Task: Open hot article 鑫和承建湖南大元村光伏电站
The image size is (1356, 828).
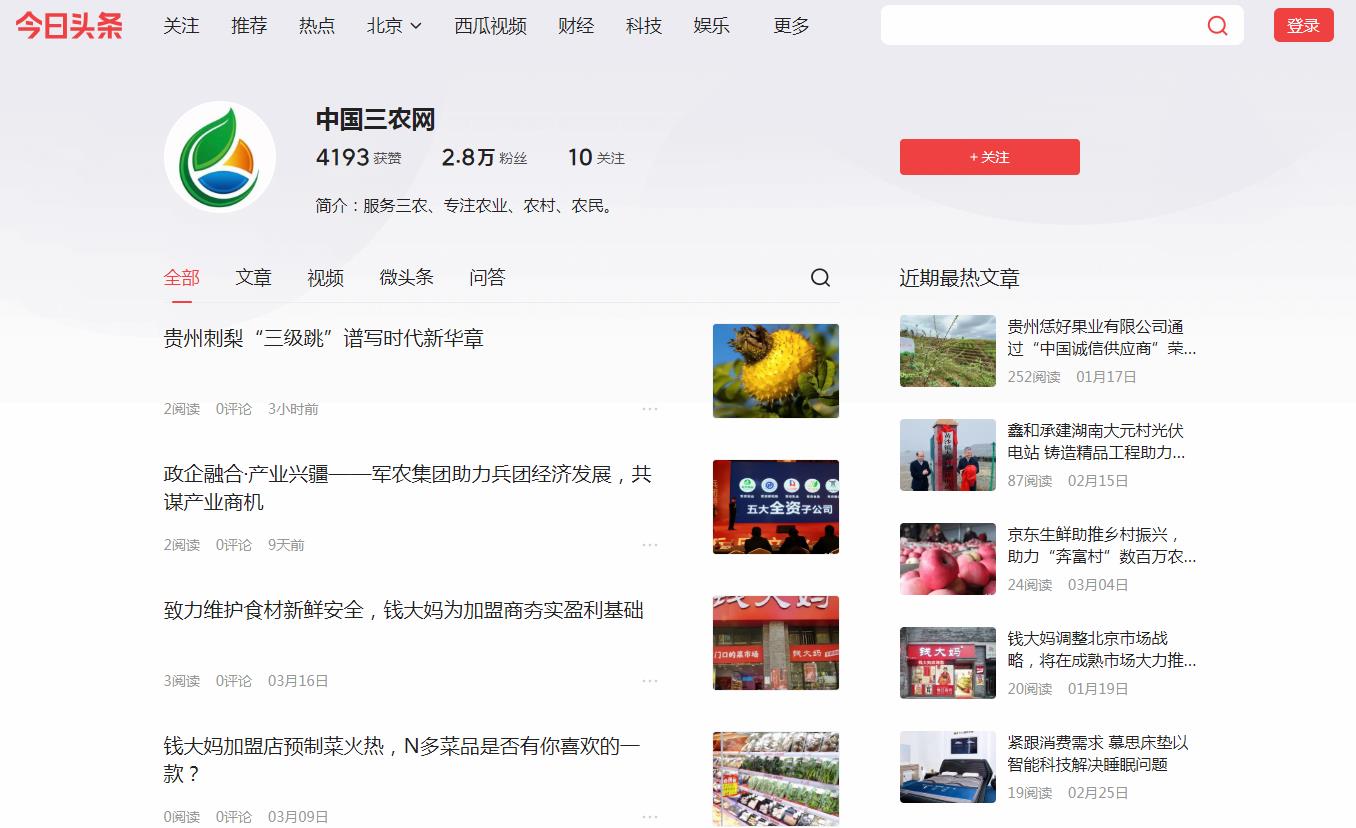Action: click(x=1096, y=442)
